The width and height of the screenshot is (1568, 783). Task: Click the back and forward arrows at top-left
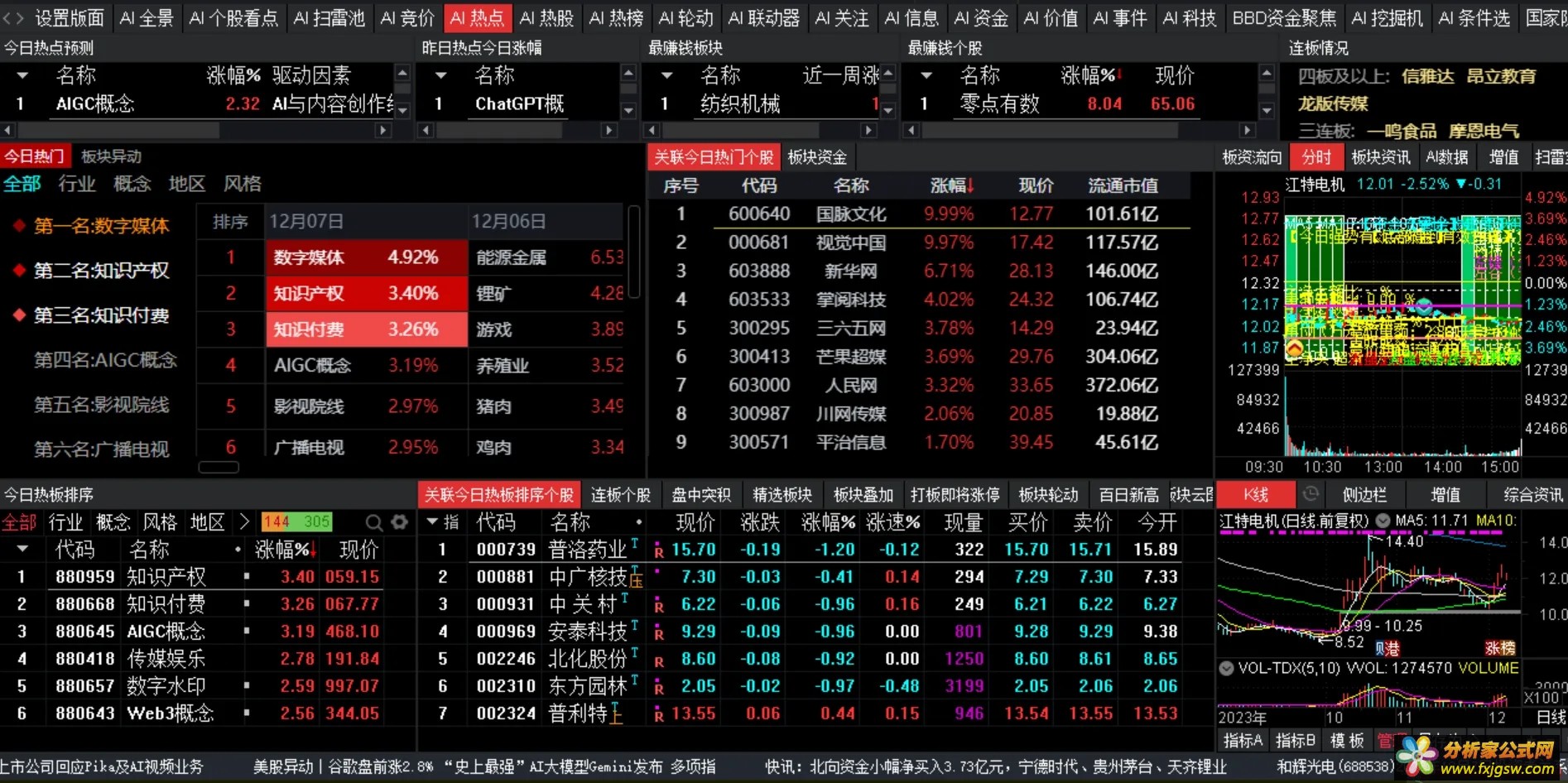[14, 17]
